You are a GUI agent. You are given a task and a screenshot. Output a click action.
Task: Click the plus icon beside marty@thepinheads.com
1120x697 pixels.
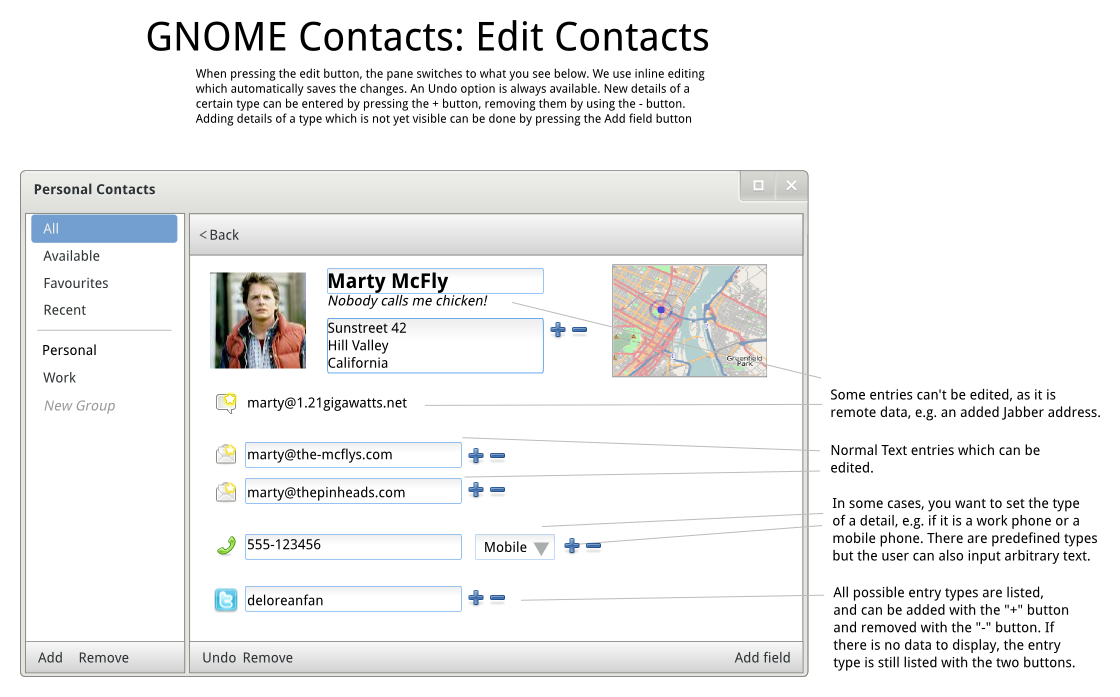coord(476,490)
